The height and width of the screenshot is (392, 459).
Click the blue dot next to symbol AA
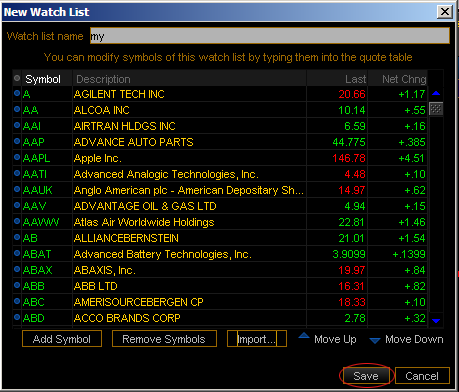[x=17, y=109]
